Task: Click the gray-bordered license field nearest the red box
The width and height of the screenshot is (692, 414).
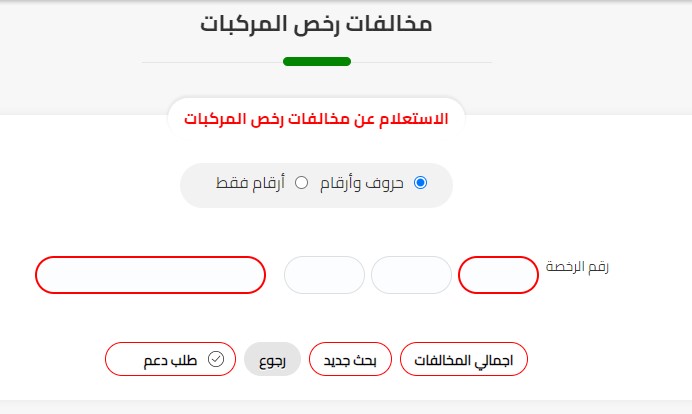Action: click(411, 275)
